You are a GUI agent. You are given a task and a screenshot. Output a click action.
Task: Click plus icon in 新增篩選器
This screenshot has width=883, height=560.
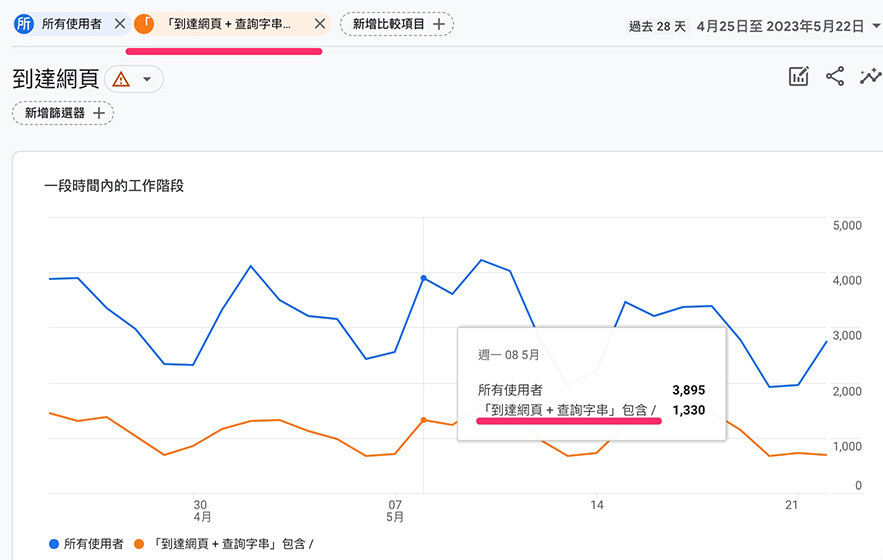[99, 113]
